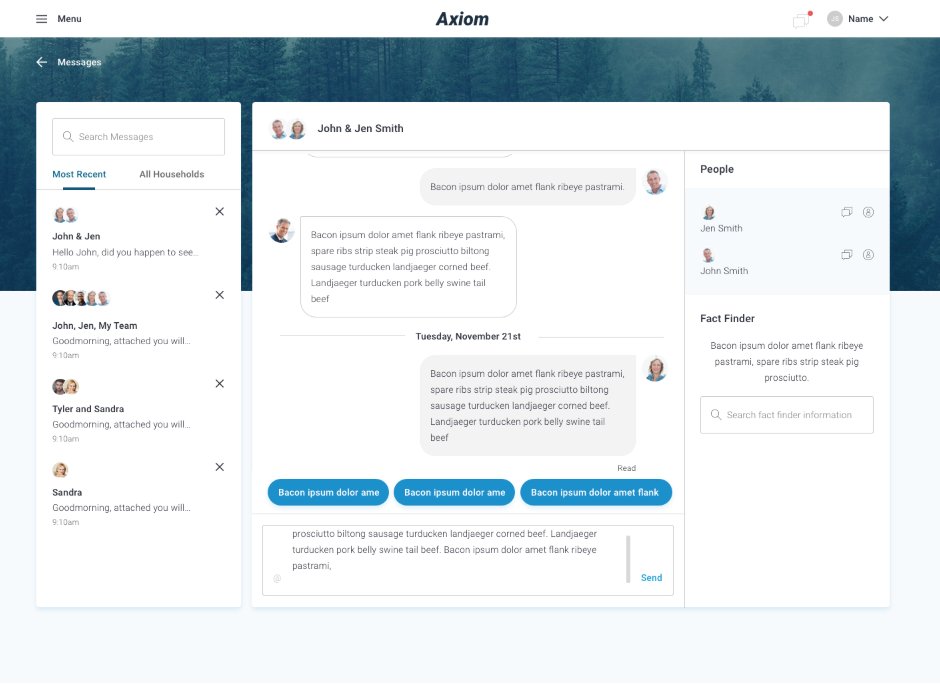
Task: Send the drafted message
Action: [x=651, y=578]
